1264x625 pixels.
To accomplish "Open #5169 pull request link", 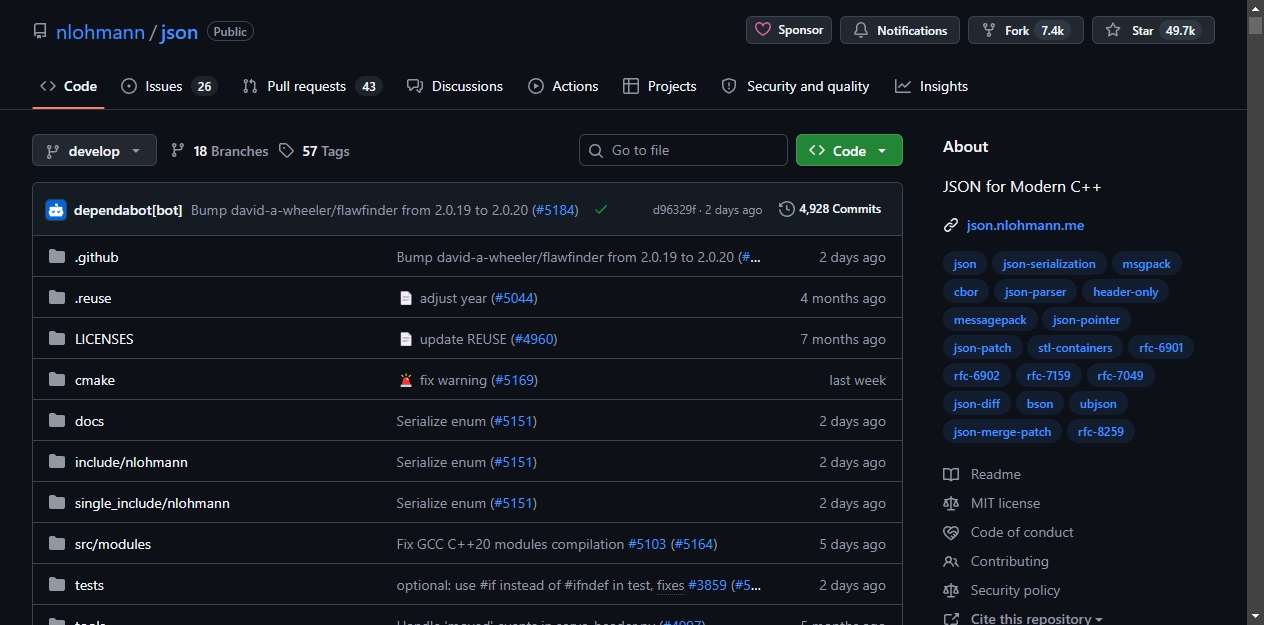I will click(x=514, y=380).
